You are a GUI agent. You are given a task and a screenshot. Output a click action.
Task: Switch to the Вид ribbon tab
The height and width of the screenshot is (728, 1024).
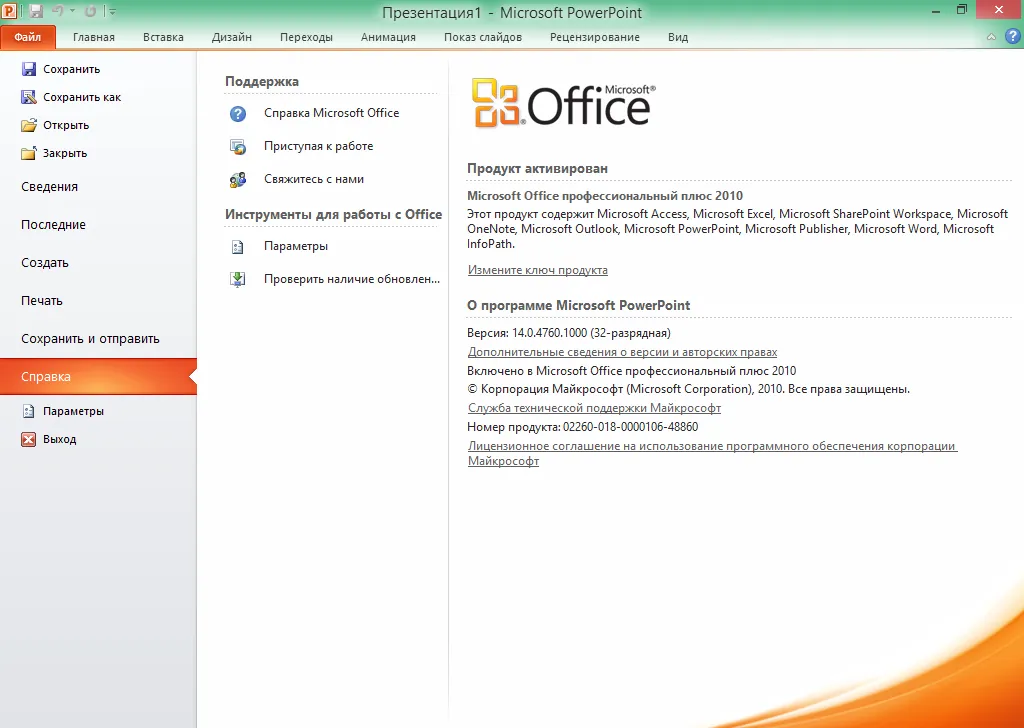[678, 37]
